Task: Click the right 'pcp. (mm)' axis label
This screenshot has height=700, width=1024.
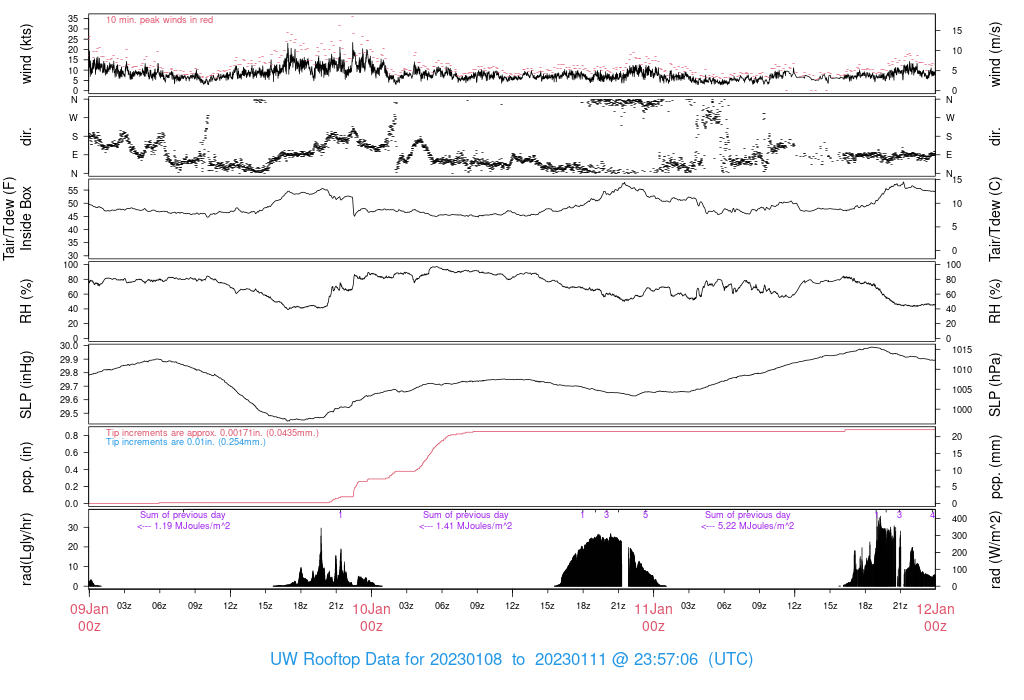Action: pos(995,467)
